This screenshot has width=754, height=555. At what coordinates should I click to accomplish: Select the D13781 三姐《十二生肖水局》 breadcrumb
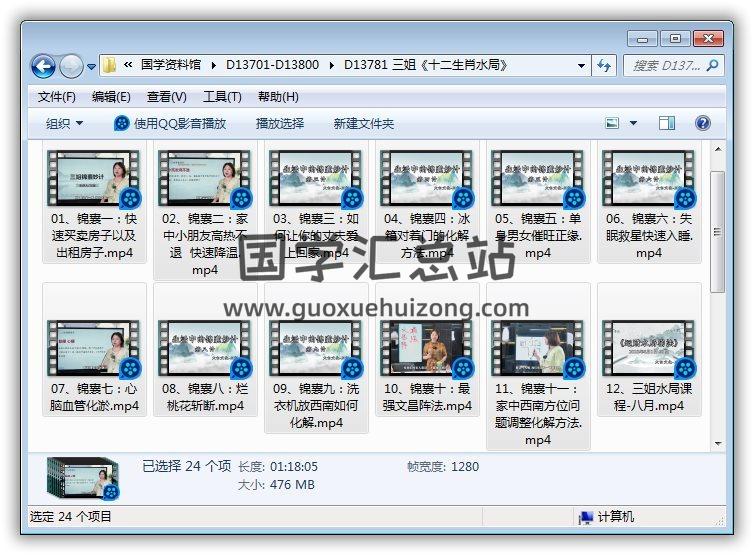tap(425, 65)
